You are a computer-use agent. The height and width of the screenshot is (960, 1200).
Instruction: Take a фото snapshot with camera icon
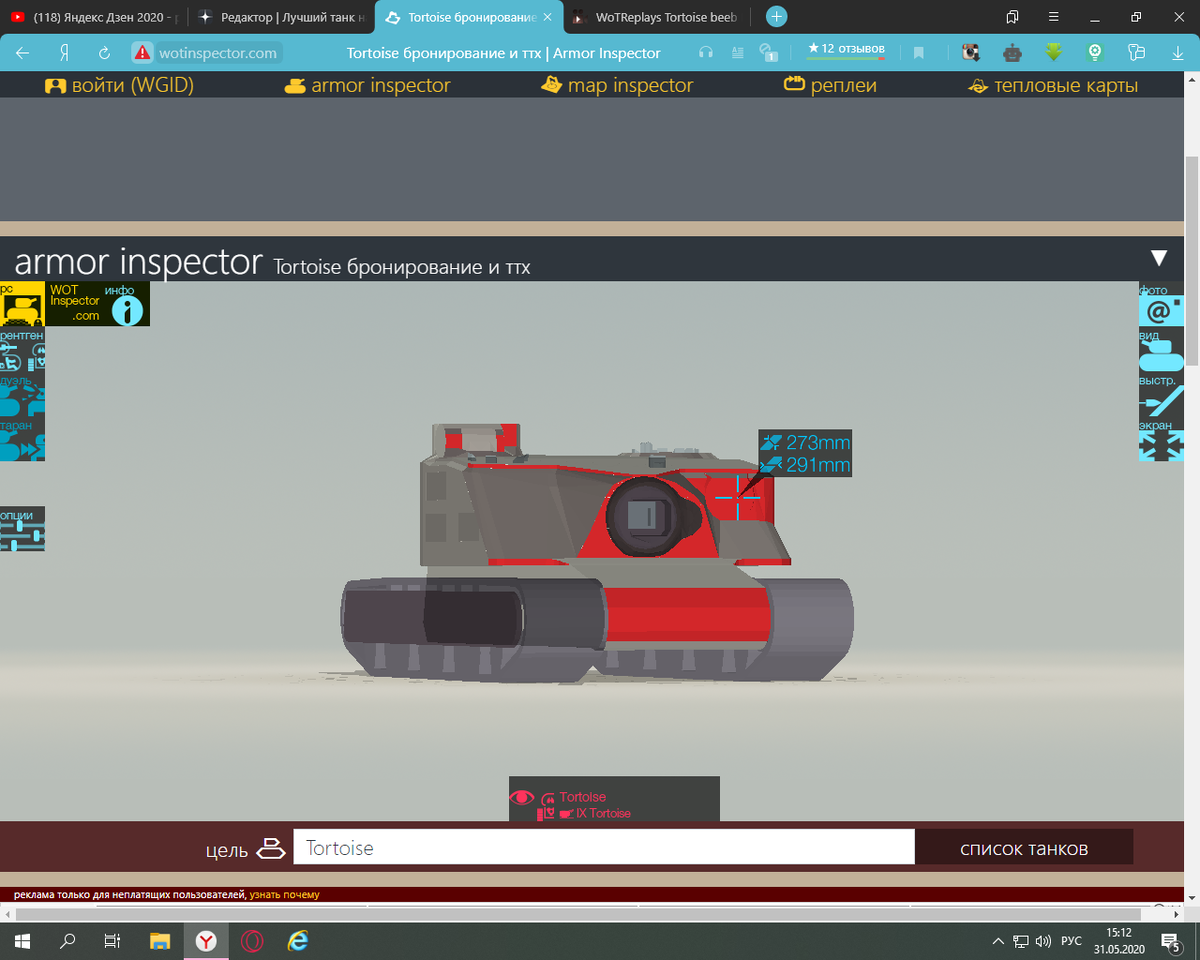pos(1161,304)
